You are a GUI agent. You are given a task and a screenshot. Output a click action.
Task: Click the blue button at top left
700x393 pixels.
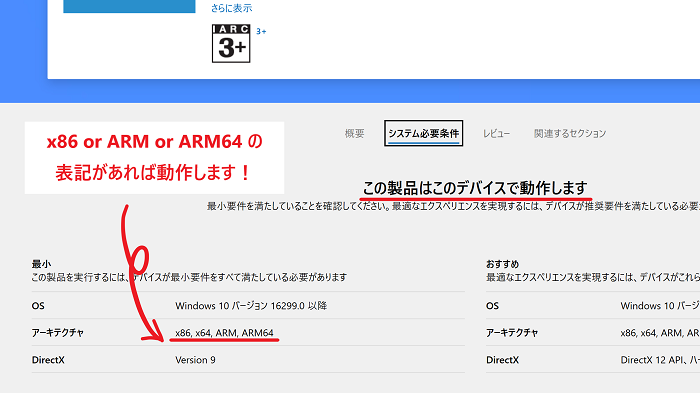point(129,6)
